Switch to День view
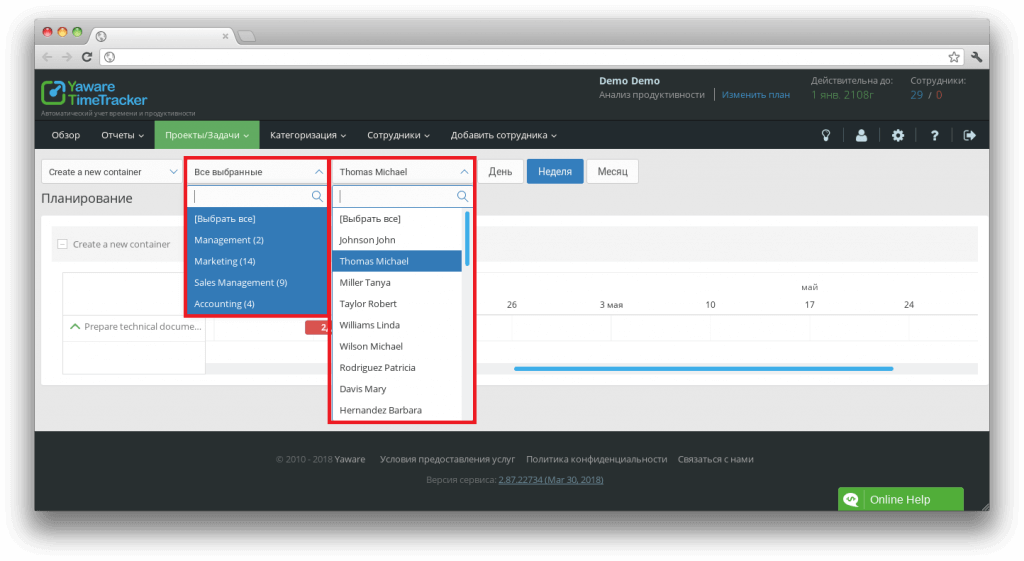This screenshot has width=1024, height=561. coord(500,172)
